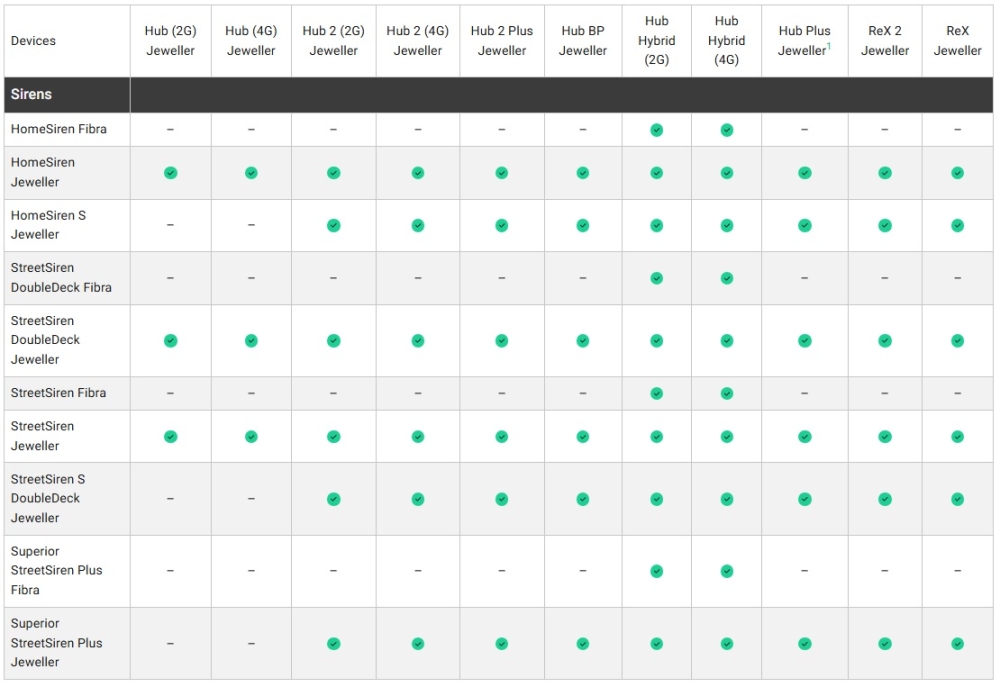
Task: Click the Devices column header
Action: (33, 41)
